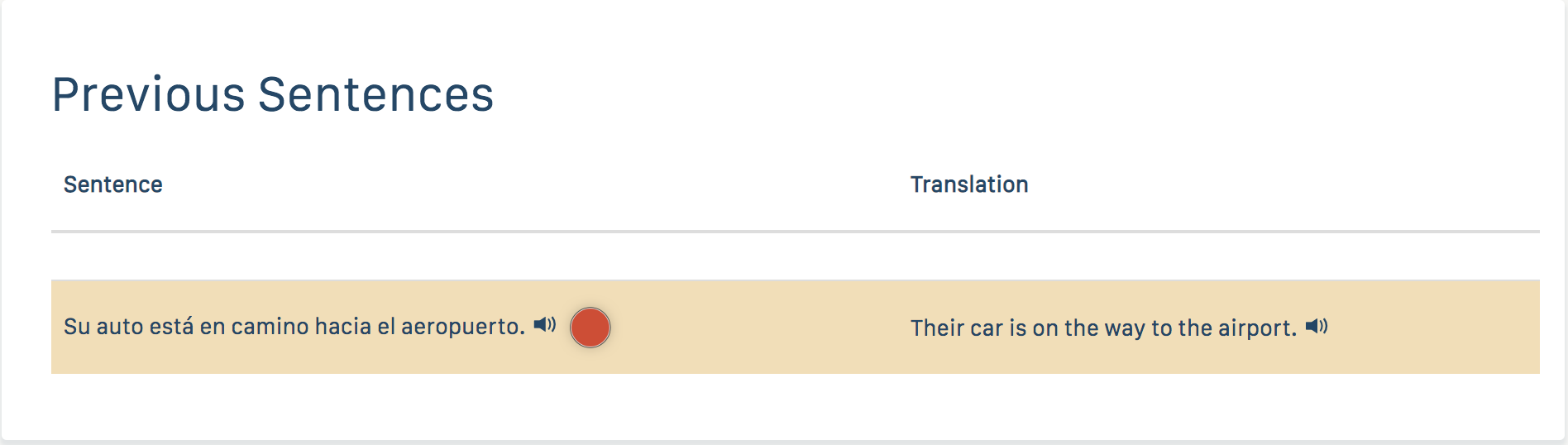Click the Translation column header
1568x445 pixels.
[969, 184]
